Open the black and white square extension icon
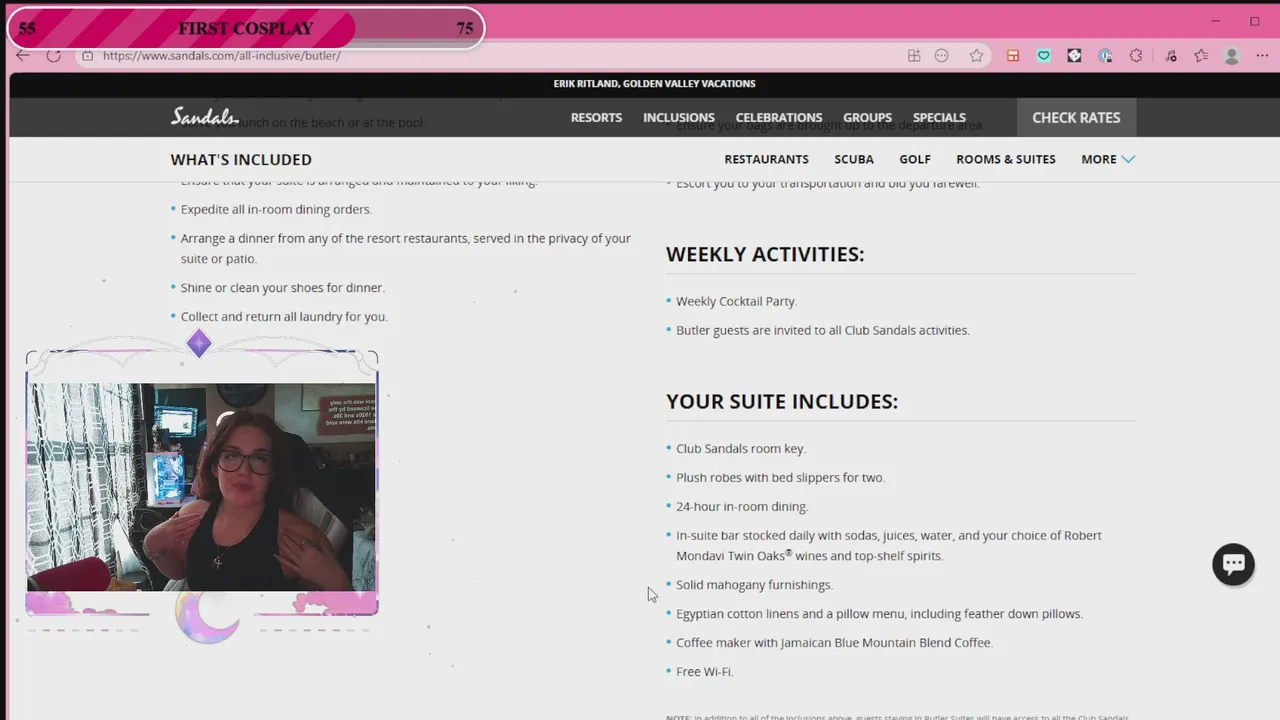 click(x=1075, y=56)
